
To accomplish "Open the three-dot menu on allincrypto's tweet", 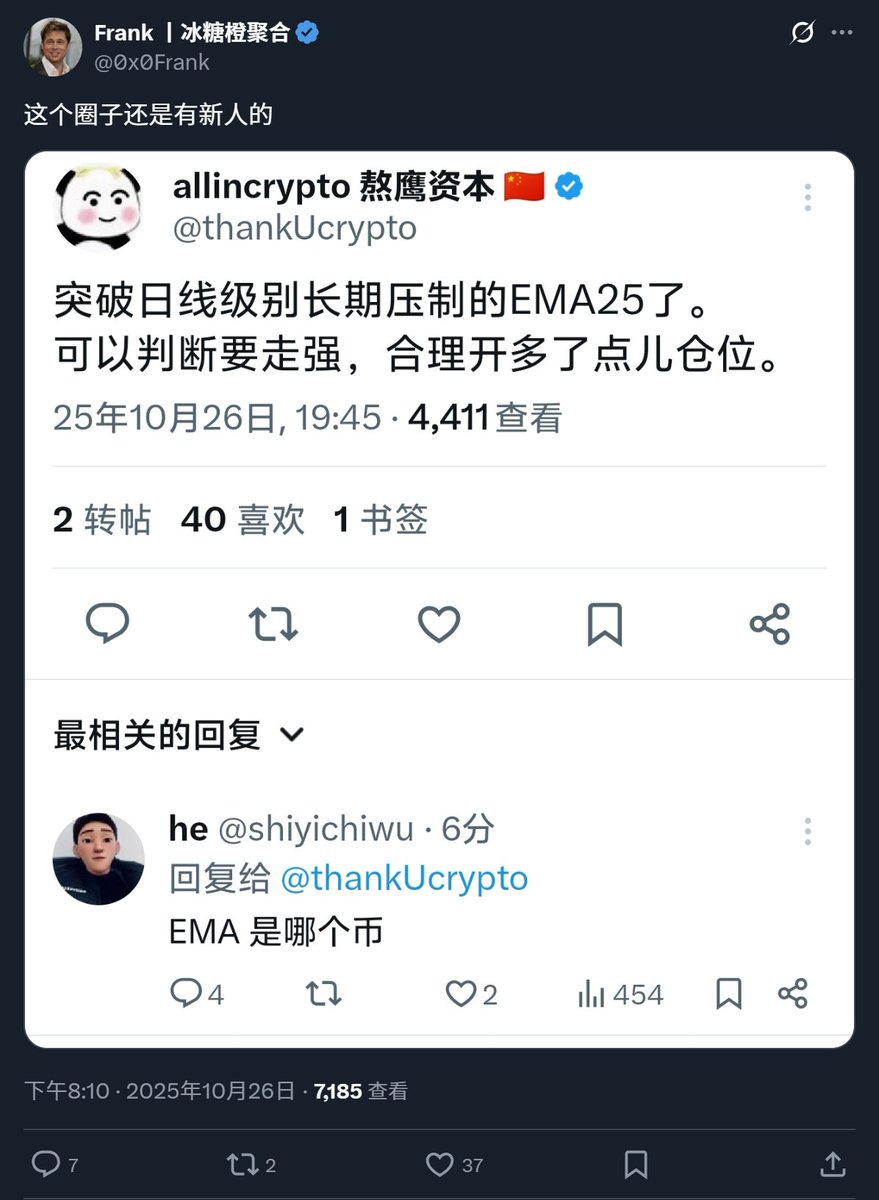I will [807, 197].
